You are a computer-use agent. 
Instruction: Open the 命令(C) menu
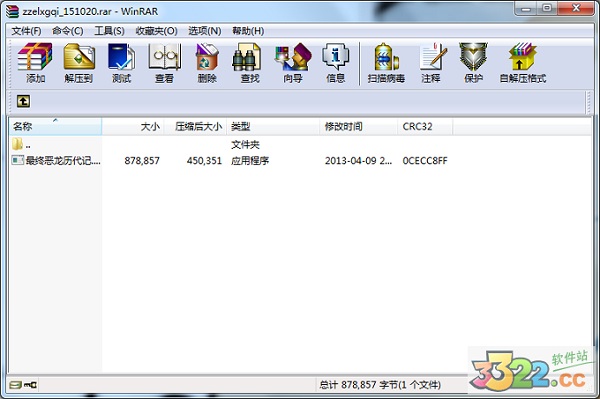(x=68, y=31)
